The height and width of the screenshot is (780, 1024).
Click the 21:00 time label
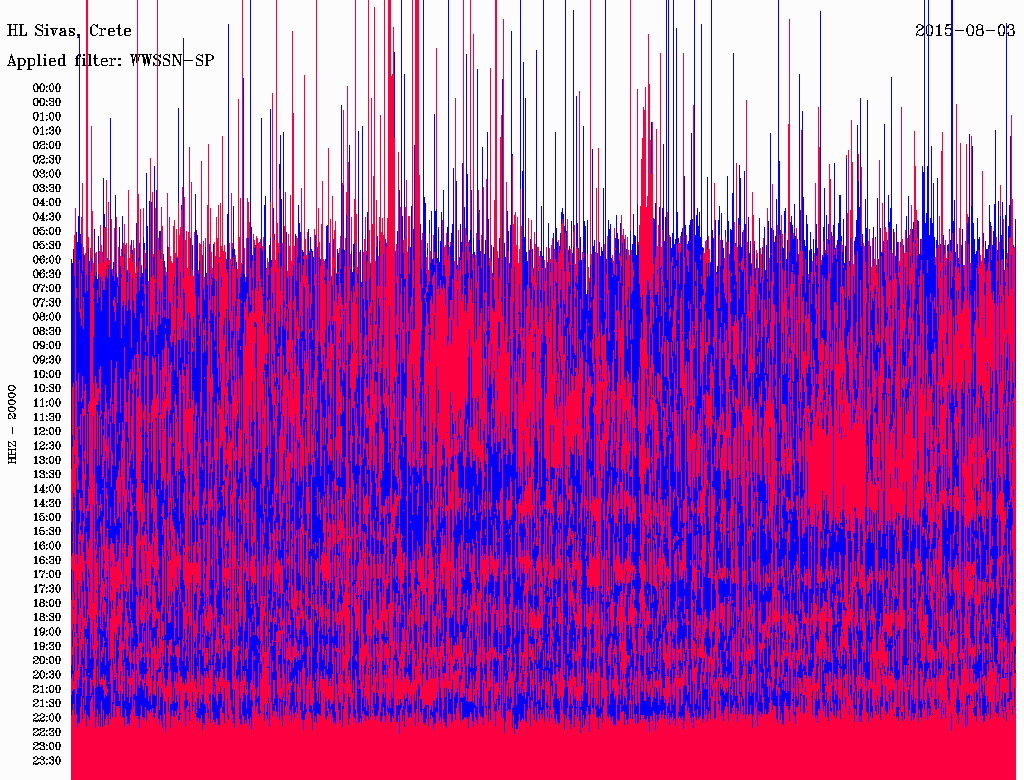click(x=47, y=689)
